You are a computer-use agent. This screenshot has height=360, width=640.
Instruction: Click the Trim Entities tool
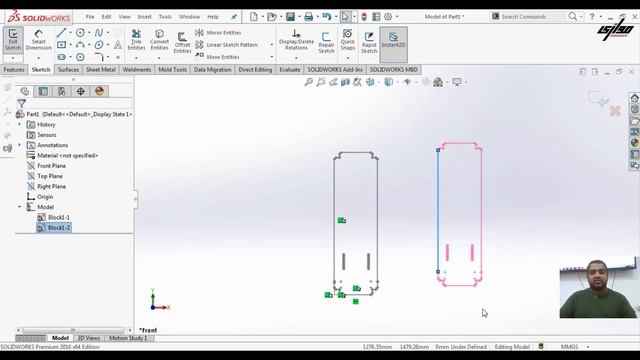click(x=136, y=40)
